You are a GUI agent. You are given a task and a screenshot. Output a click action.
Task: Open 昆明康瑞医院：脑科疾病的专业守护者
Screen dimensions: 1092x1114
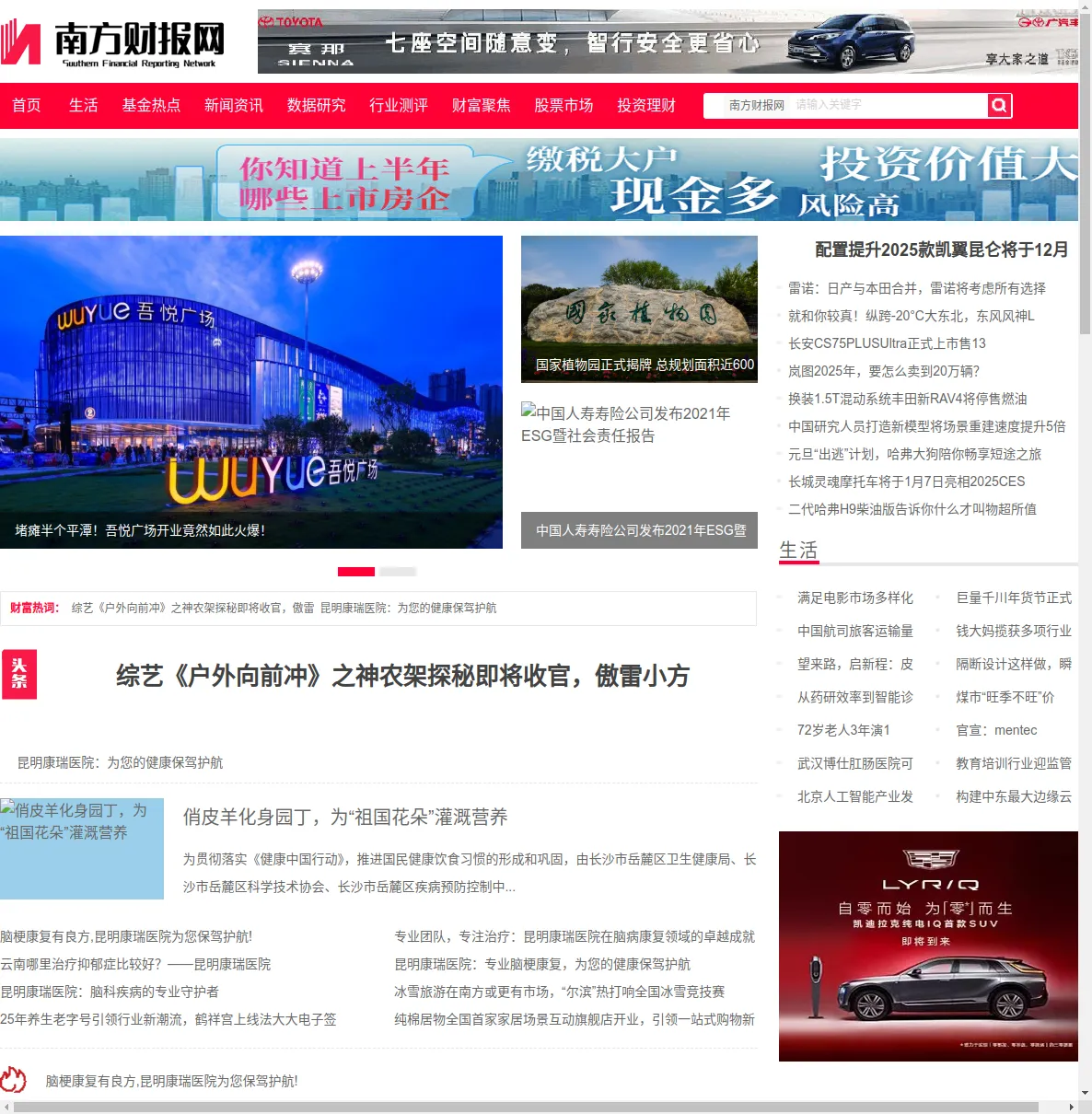(110, 992)
